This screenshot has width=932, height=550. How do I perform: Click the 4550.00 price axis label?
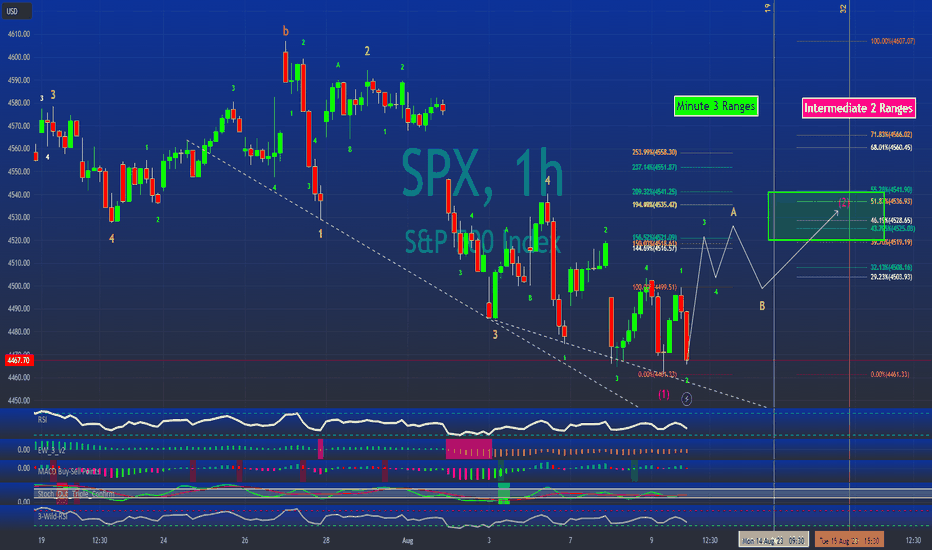click(19, 172)
